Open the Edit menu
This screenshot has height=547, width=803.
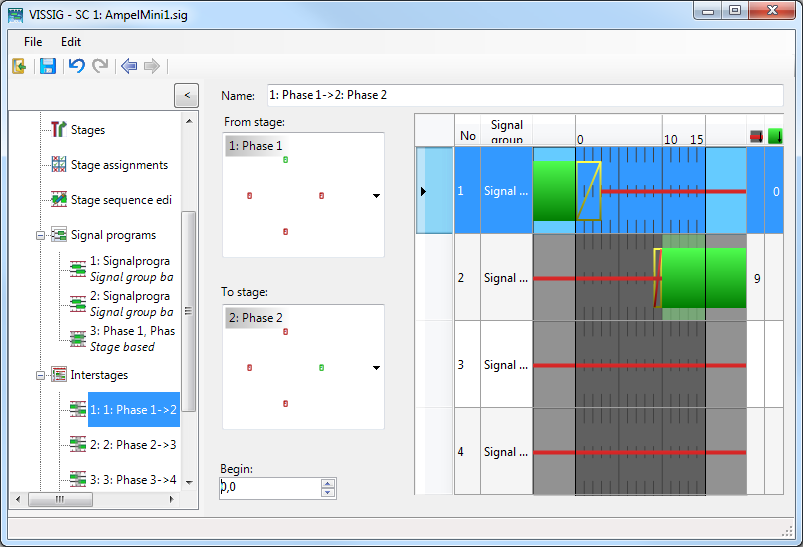point(71,42)
